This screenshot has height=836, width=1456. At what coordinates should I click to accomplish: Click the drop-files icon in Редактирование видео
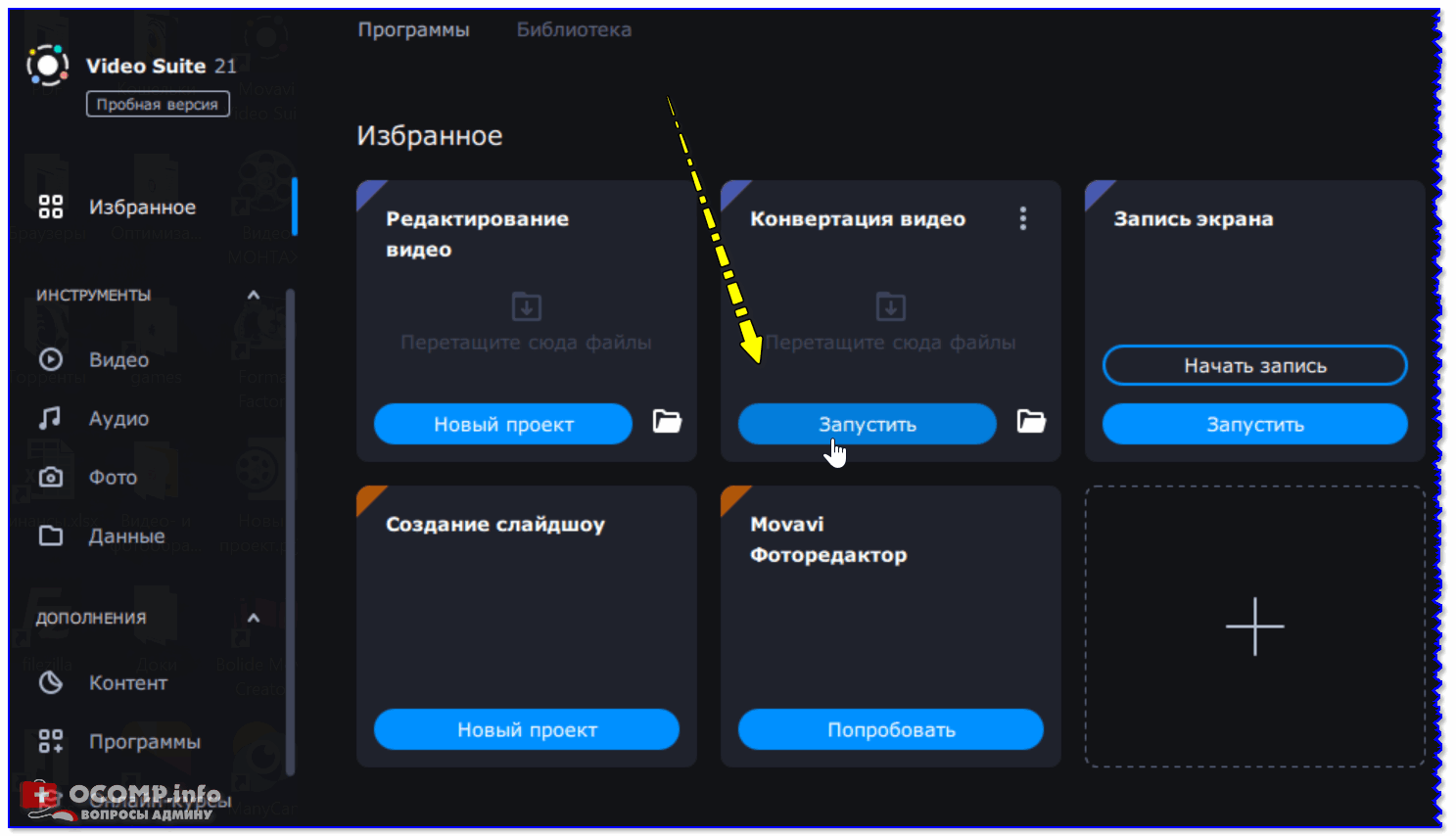[x=527, y=306]
